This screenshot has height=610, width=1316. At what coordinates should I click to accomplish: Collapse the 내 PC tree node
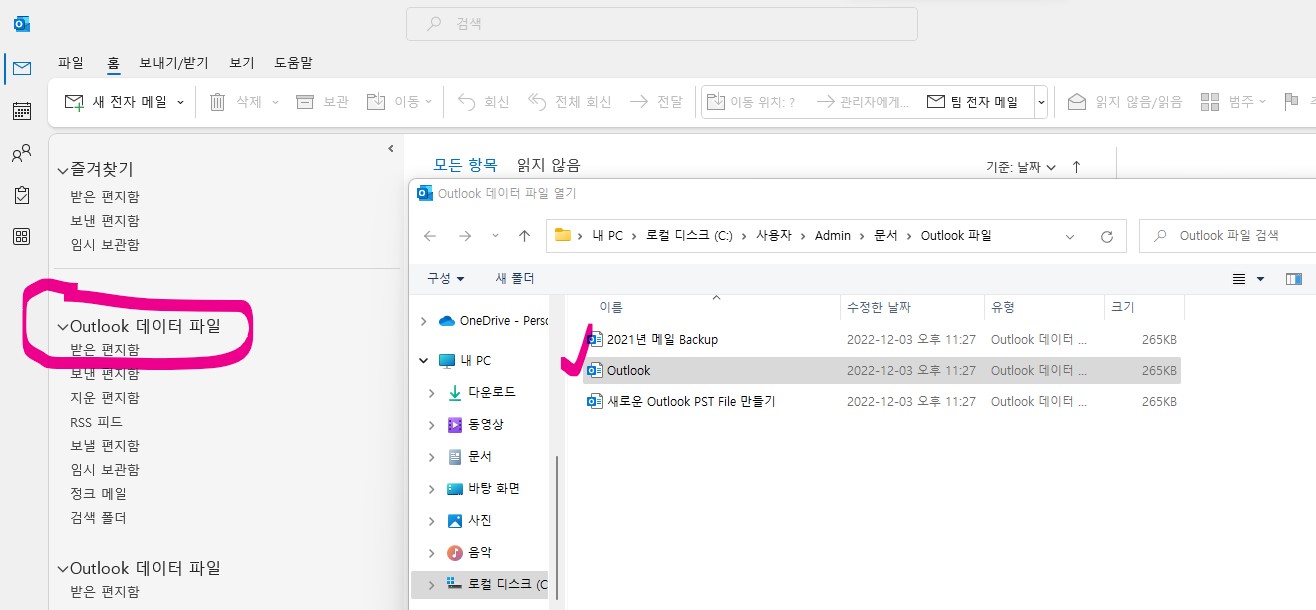[421, 360]
